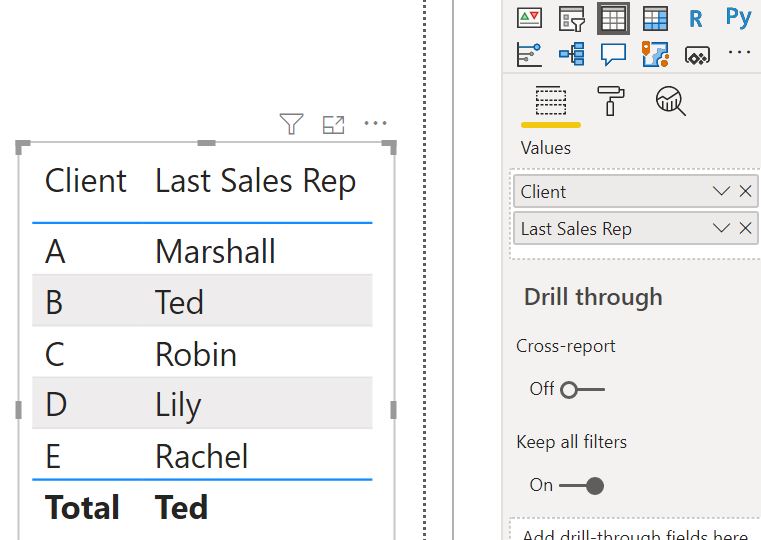Select the Power Apps visual icon

point(697,55)
